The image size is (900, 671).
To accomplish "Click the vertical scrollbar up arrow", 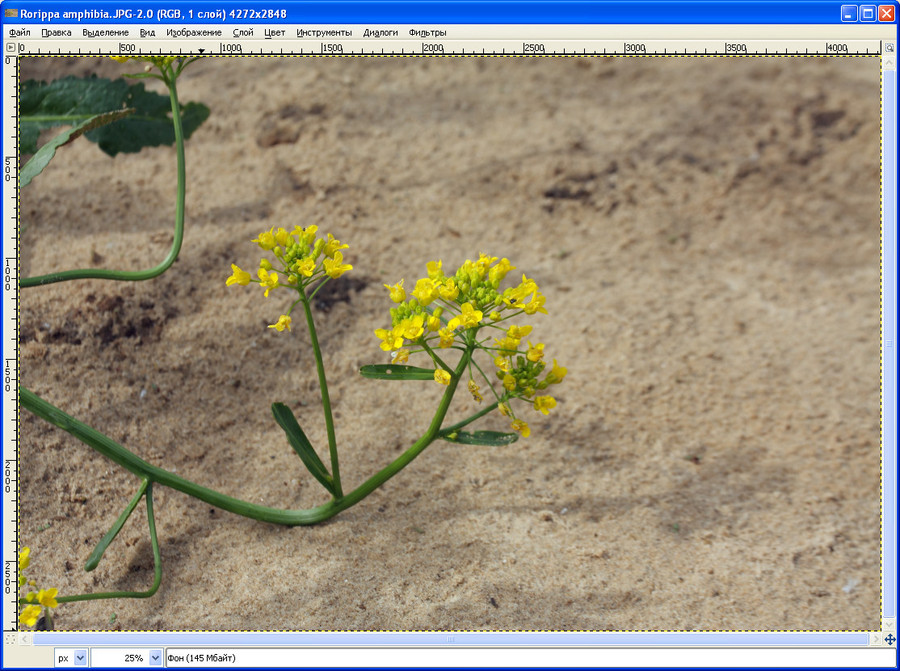I will [x=889, y=61].
